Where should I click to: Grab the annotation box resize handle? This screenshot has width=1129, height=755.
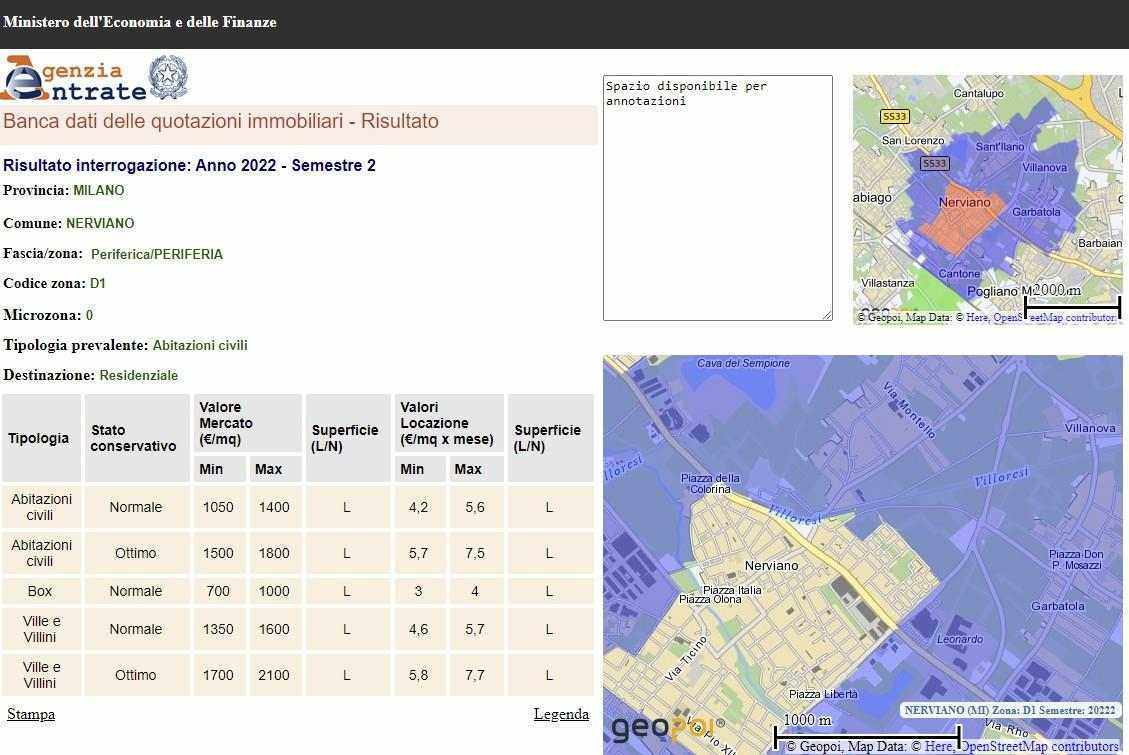pyautogui.click(x=827, y=316)
